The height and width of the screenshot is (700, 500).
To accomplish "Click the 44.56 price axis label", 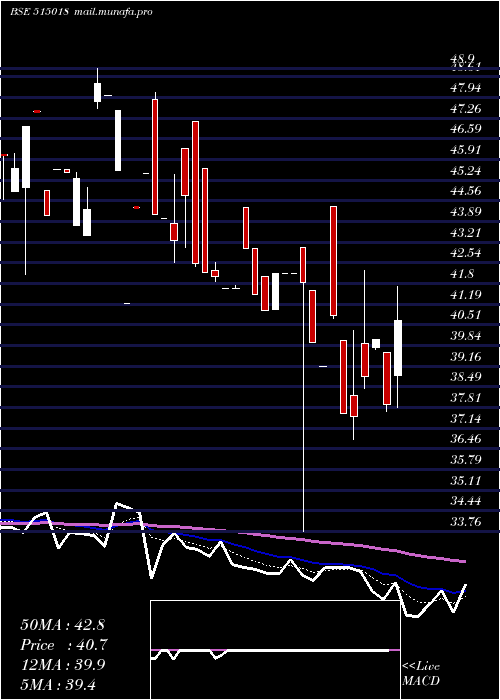I will (x=466, y=191).
